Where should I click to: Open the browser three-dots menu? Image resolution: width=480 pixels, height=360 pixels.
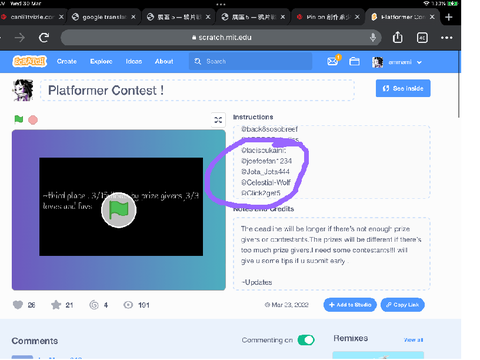pos(447,38)
